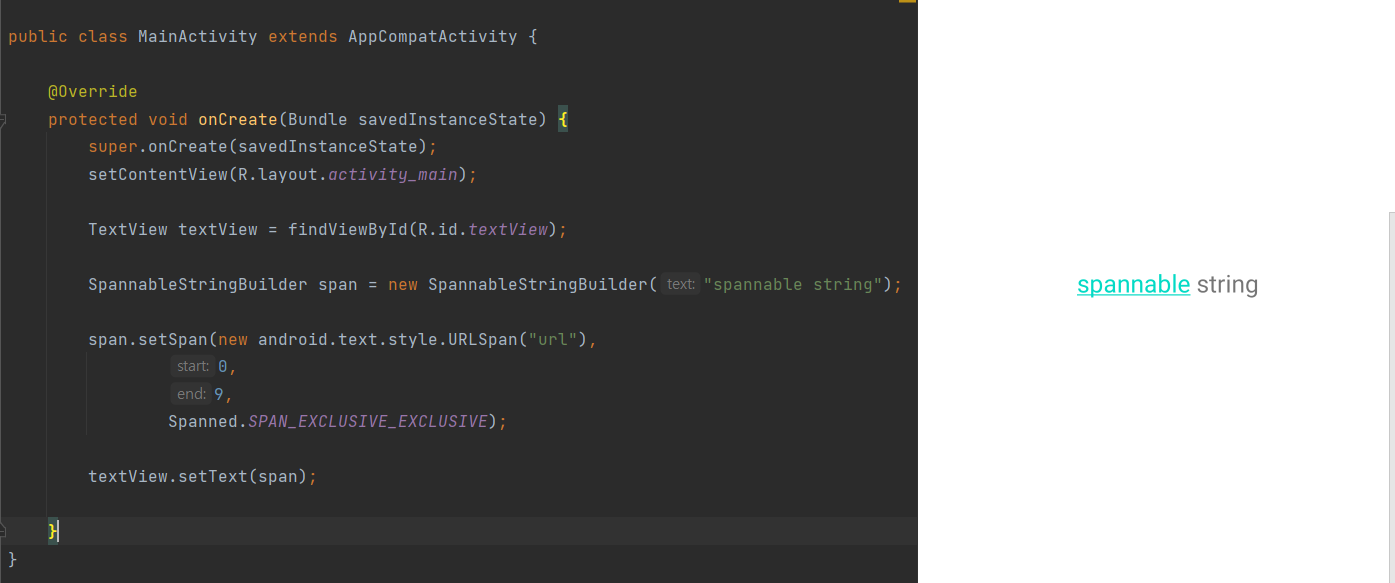Screen dimensions: 1395x583
Task: Click the textView.setText(span) statement
Action: 203,477
